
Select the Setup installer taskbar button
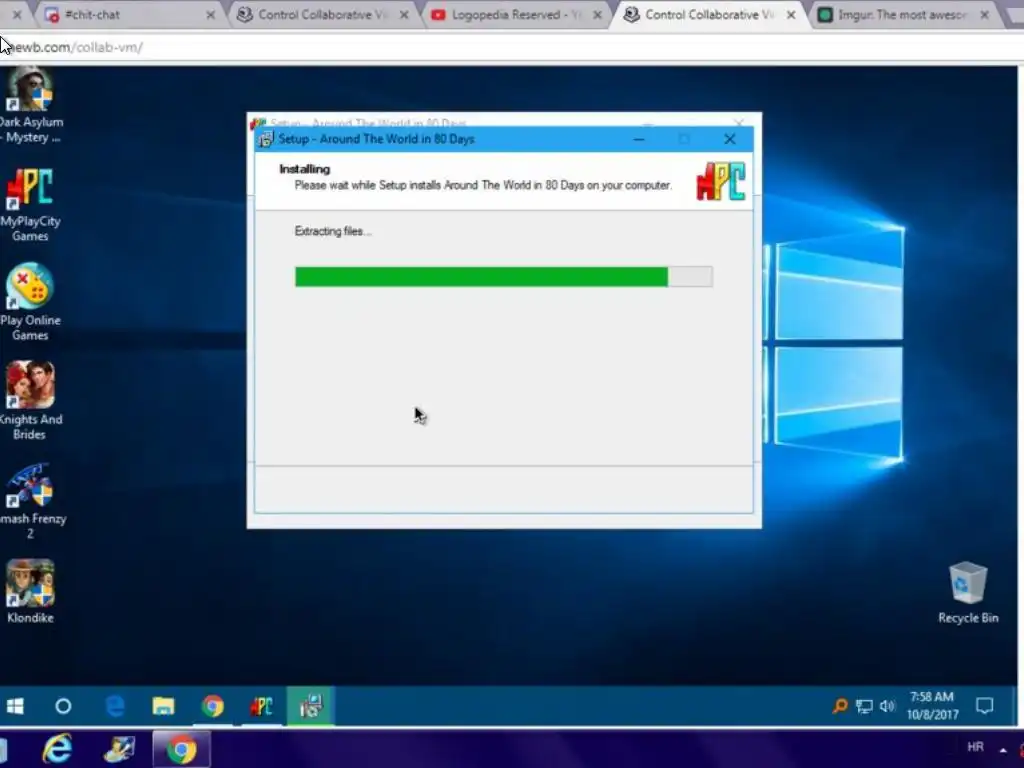[310, 706]
